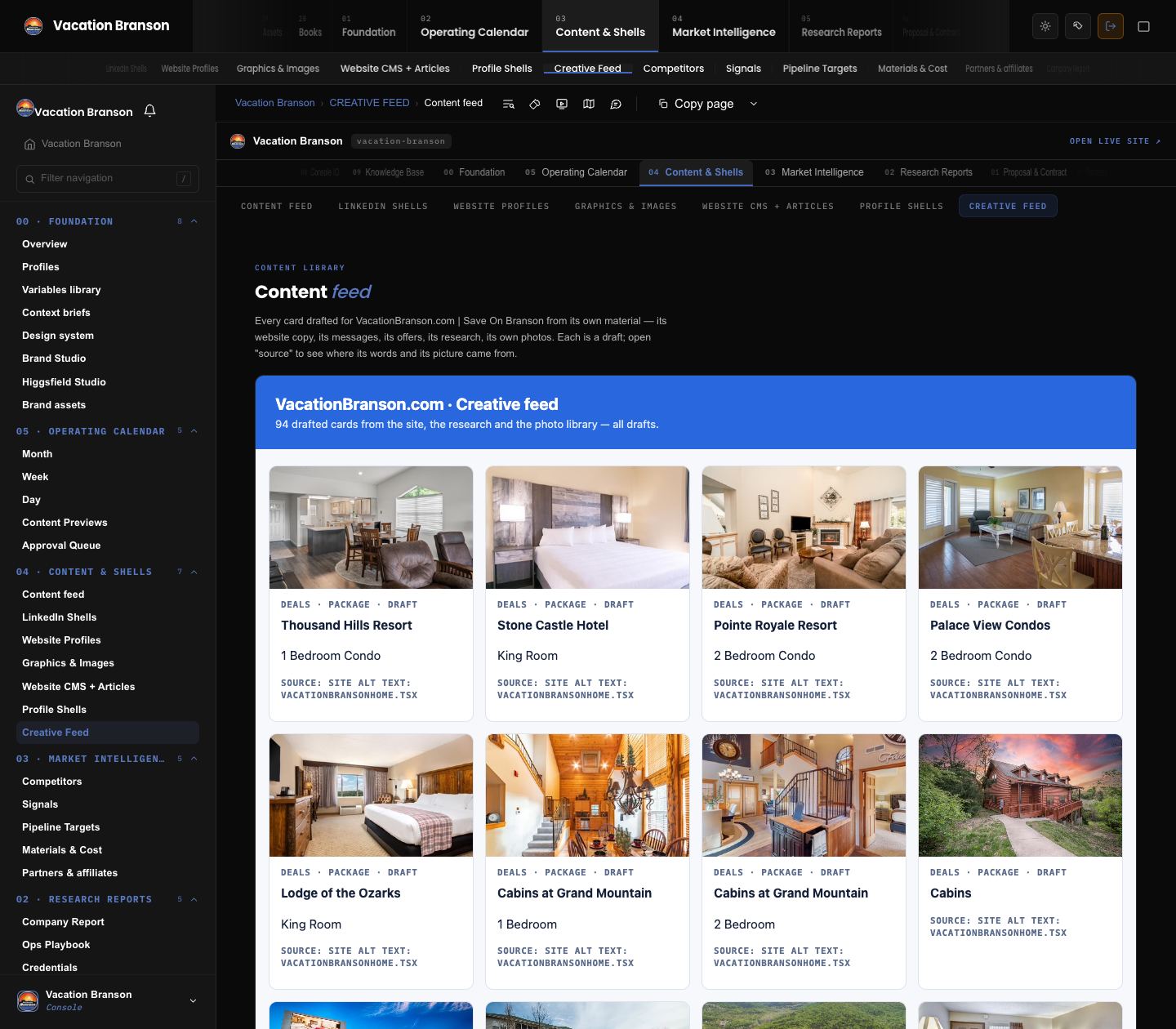1176x1029 pixels.
Task: Click the Vacation Branson logo in page header
Action: point(238,141)
